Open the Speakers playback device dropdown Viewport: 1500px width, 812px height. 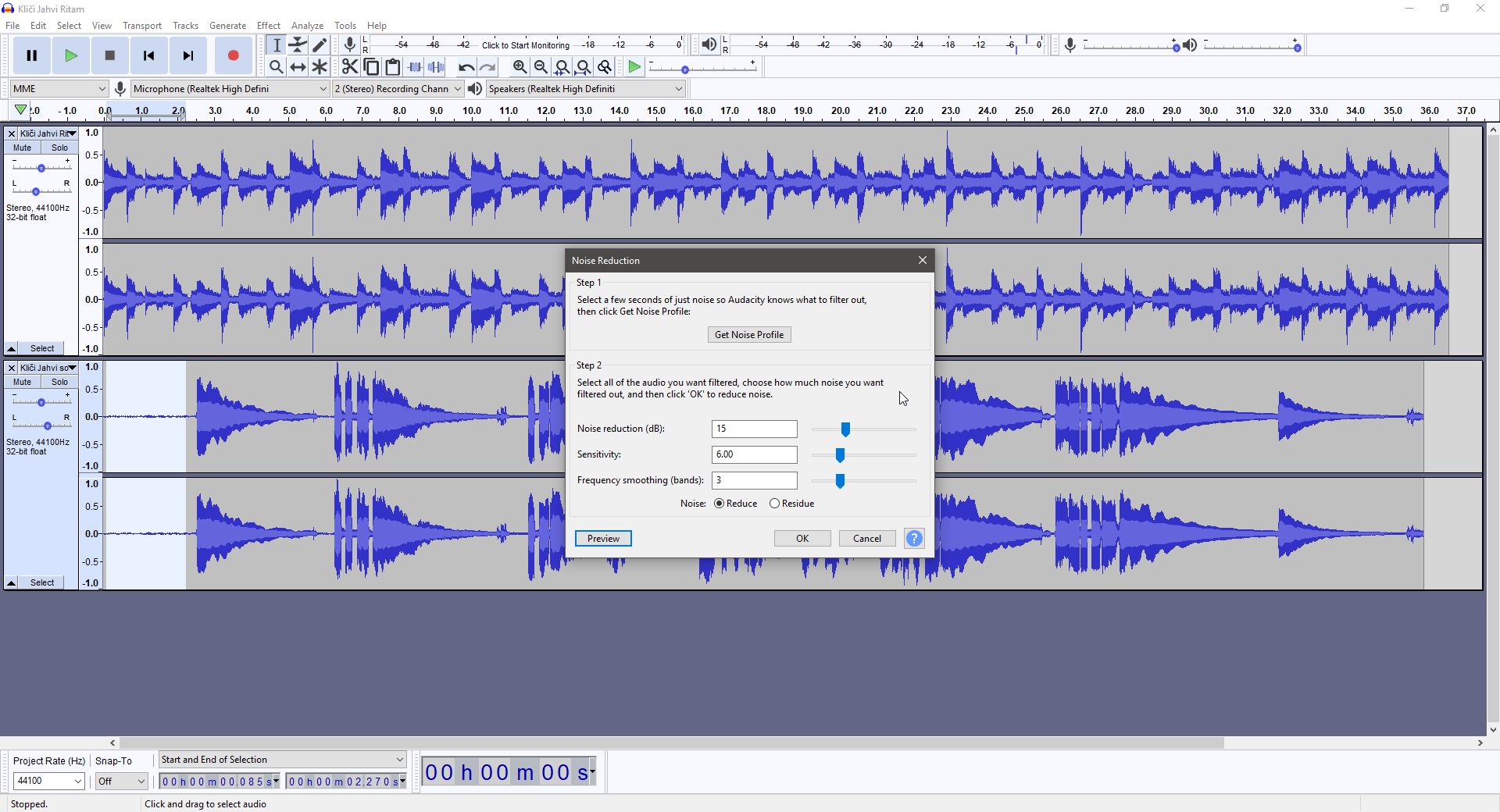585,88
